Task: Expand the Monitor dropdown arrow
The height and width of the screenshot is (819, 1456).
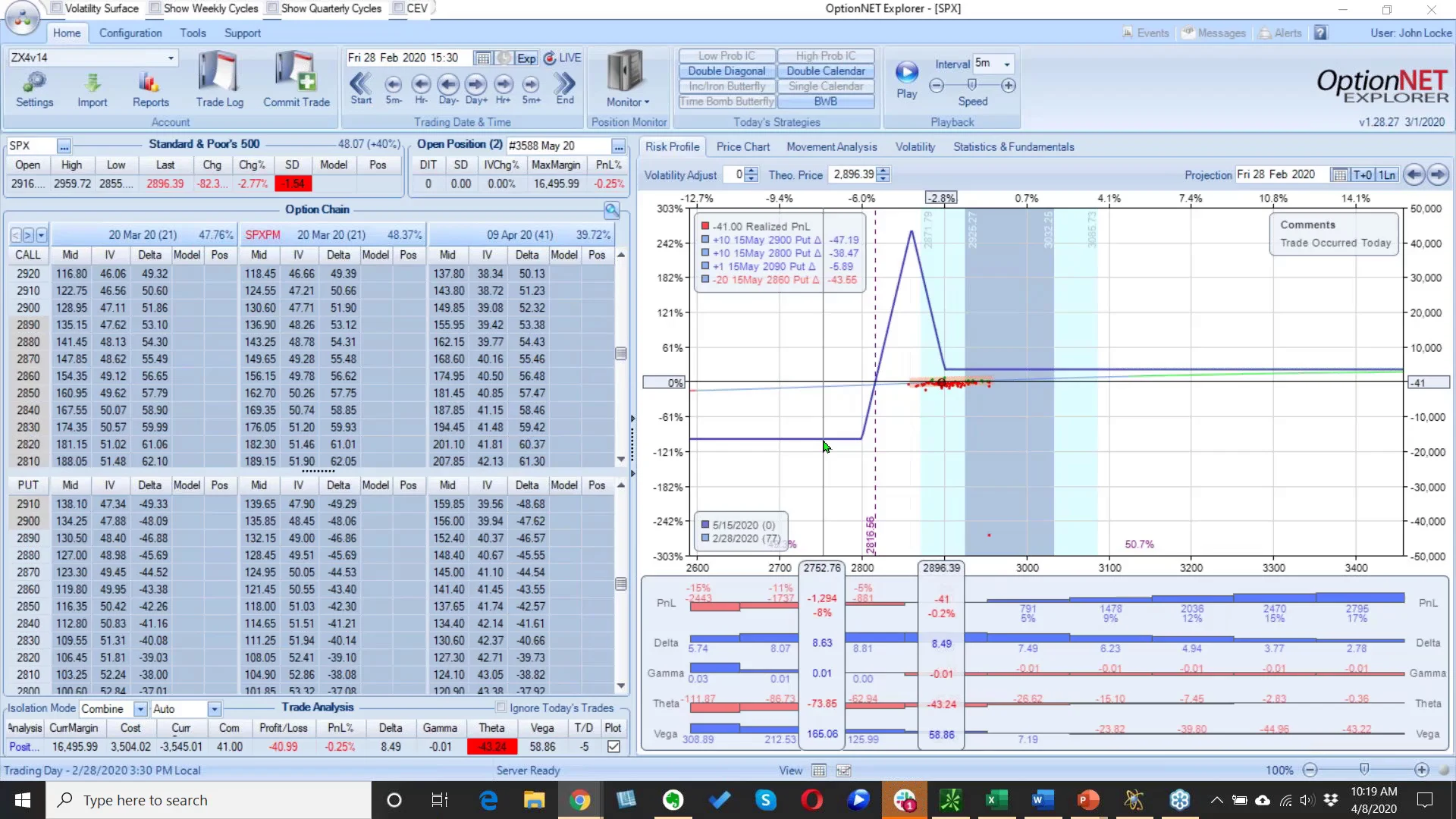Action: point(647,102)
